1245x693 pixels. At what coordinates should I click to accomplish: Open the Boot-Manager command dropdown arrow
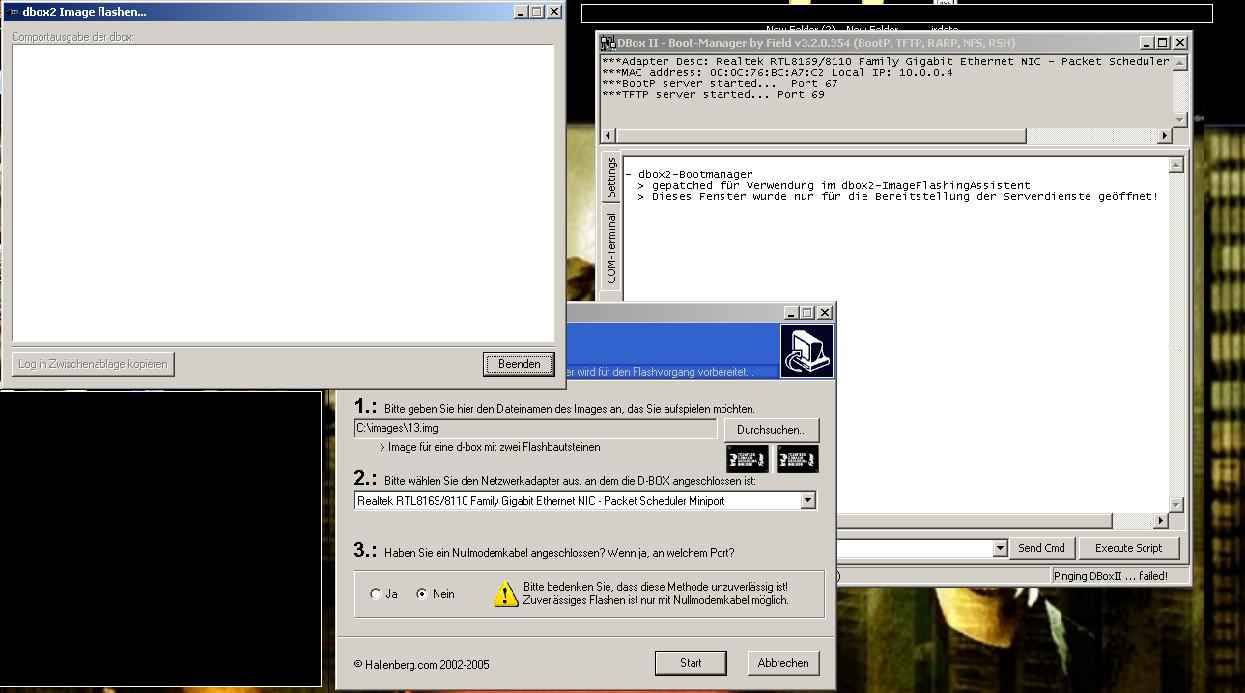coord(999,548)
